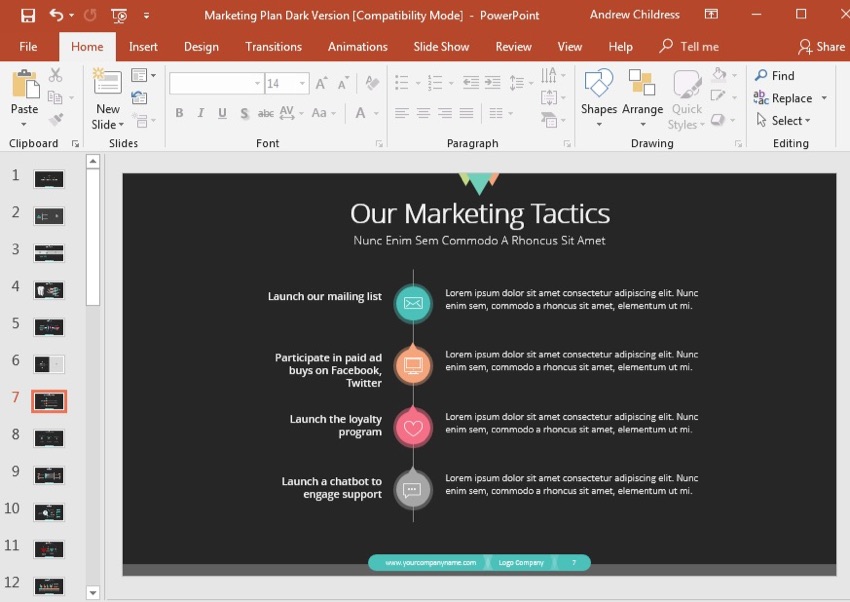
Task: Select center text alignment
Action: click(x=425, y=113)
